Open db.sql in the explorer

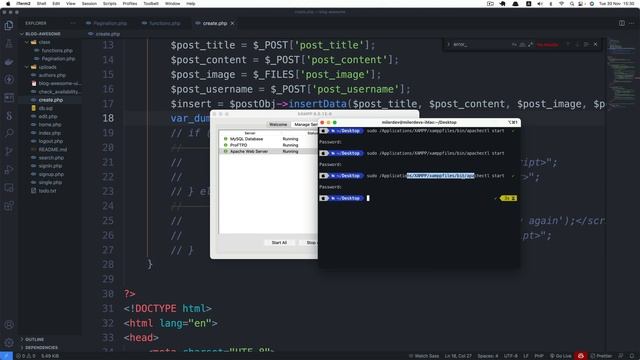[45, 108]
